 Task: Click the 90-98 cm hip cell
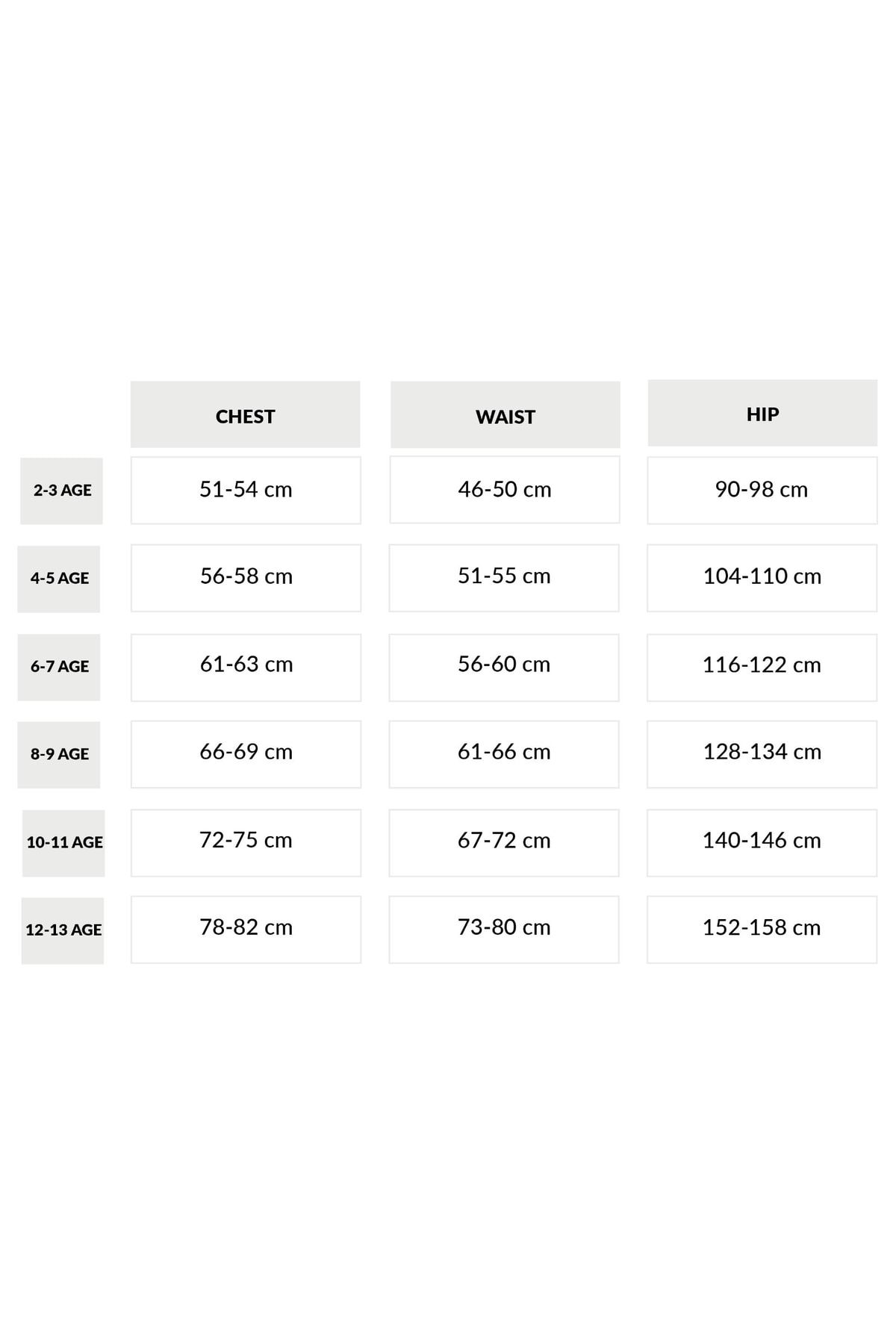(x=762, y=491)
